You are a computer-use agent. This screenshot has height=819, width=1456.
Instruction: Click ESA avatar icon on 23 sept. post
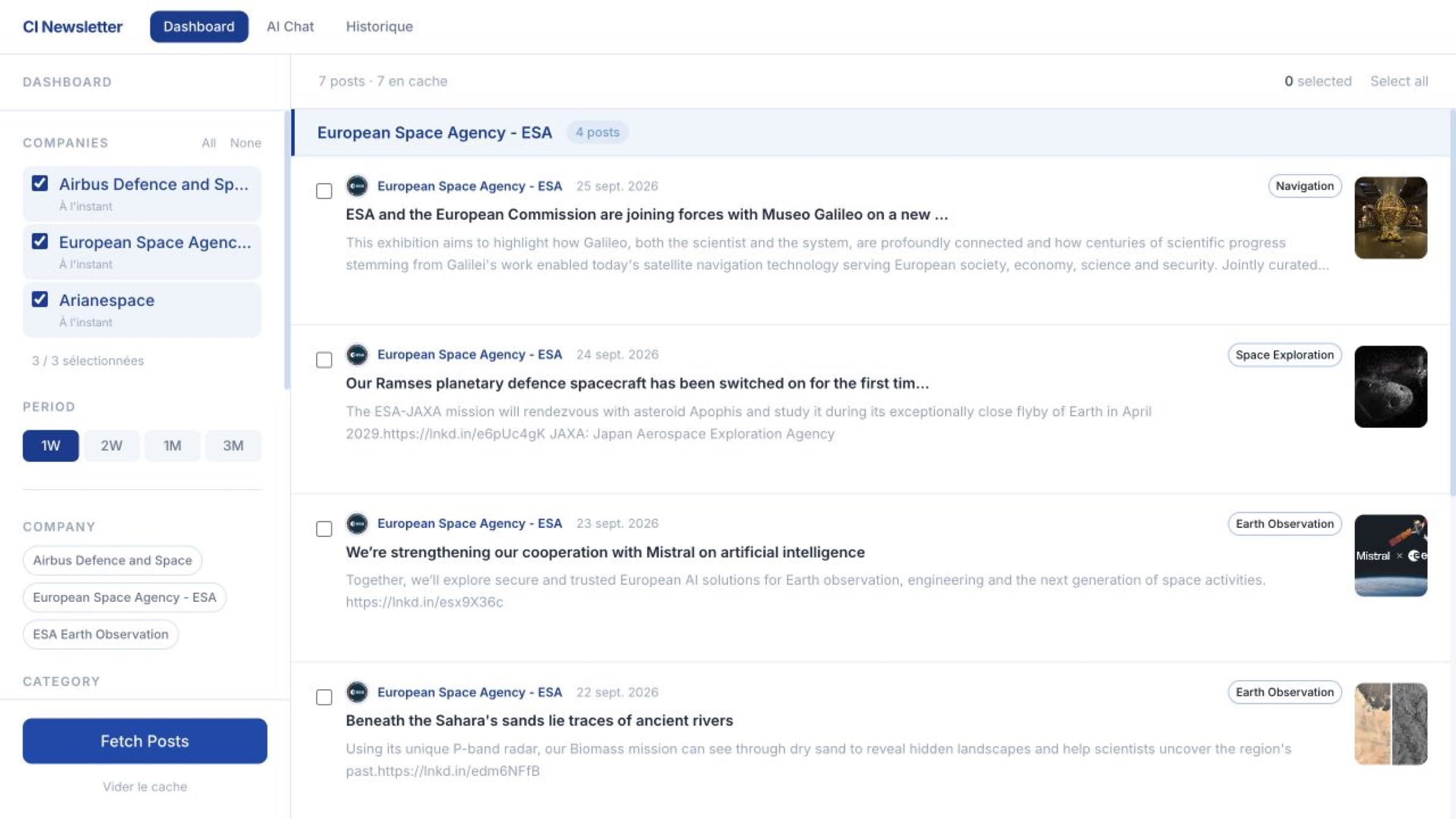(357, 523)
